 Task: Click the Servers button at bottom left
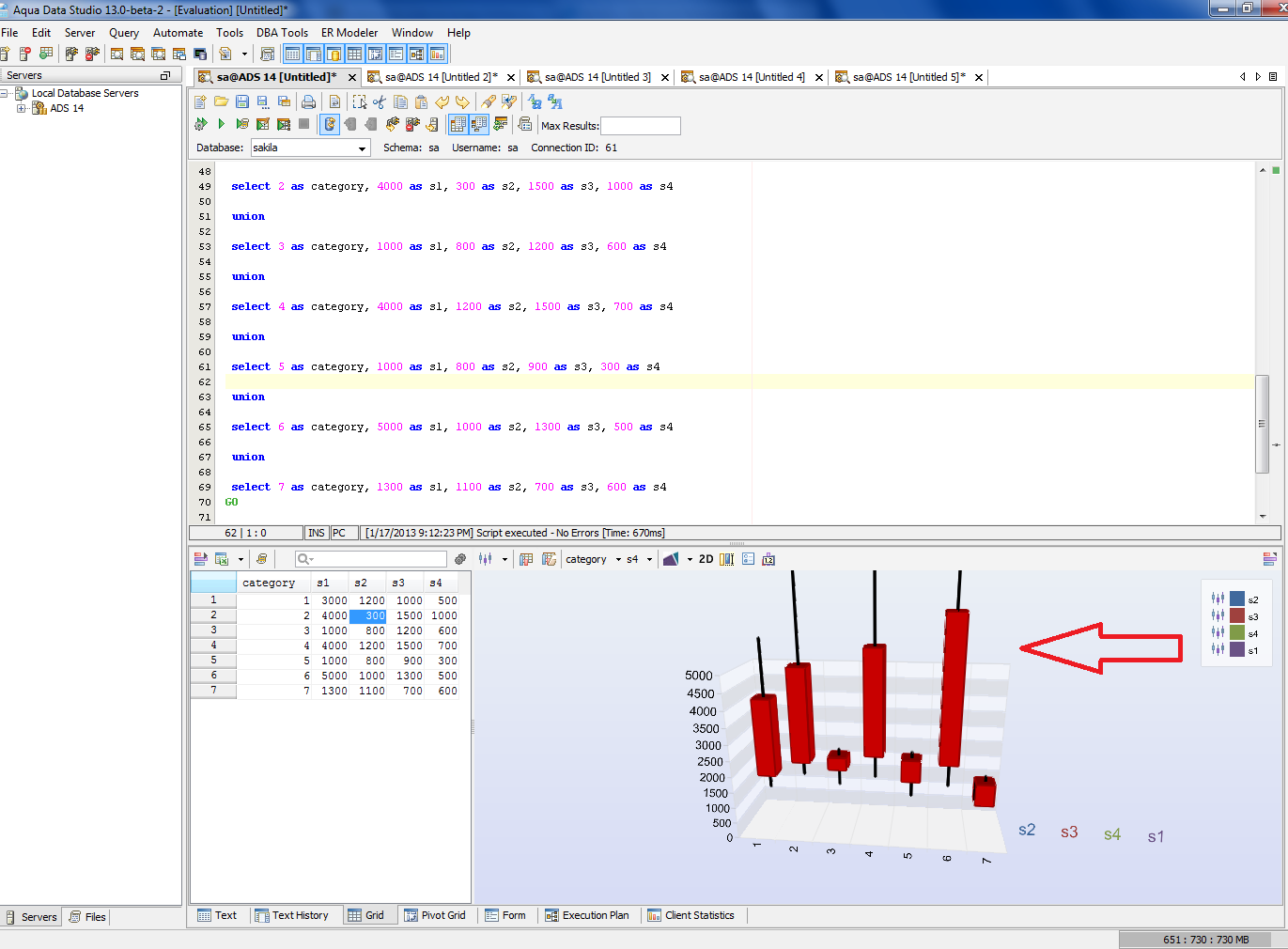coord(32,917)
